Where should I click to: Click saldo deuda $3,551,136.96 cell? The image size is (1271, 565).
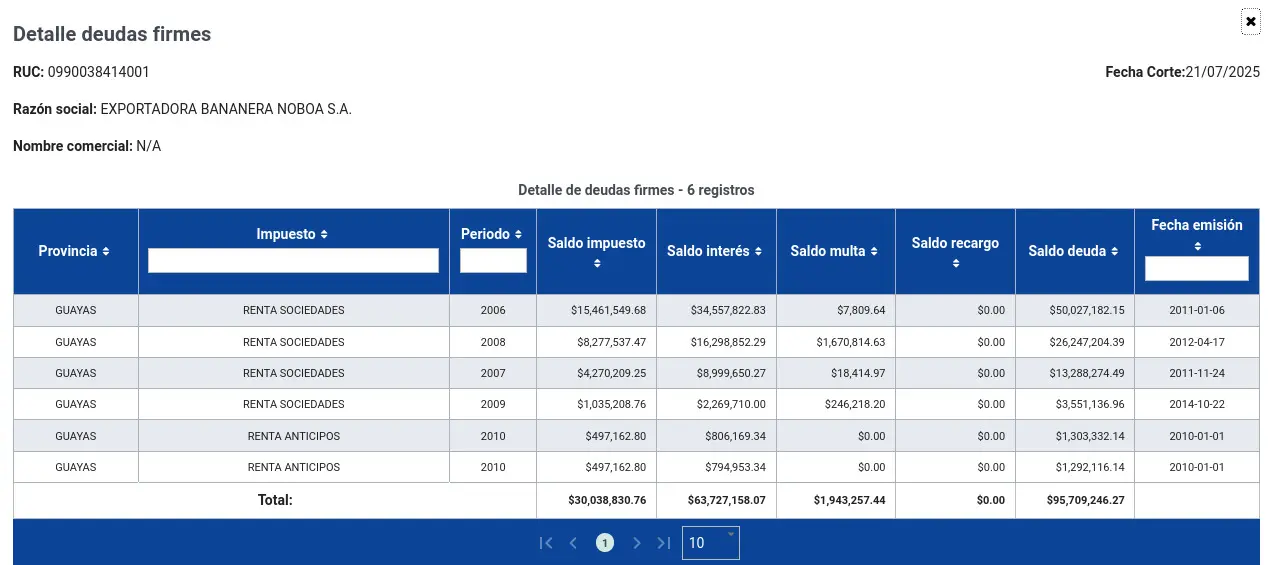click(x=1075, y=404)
